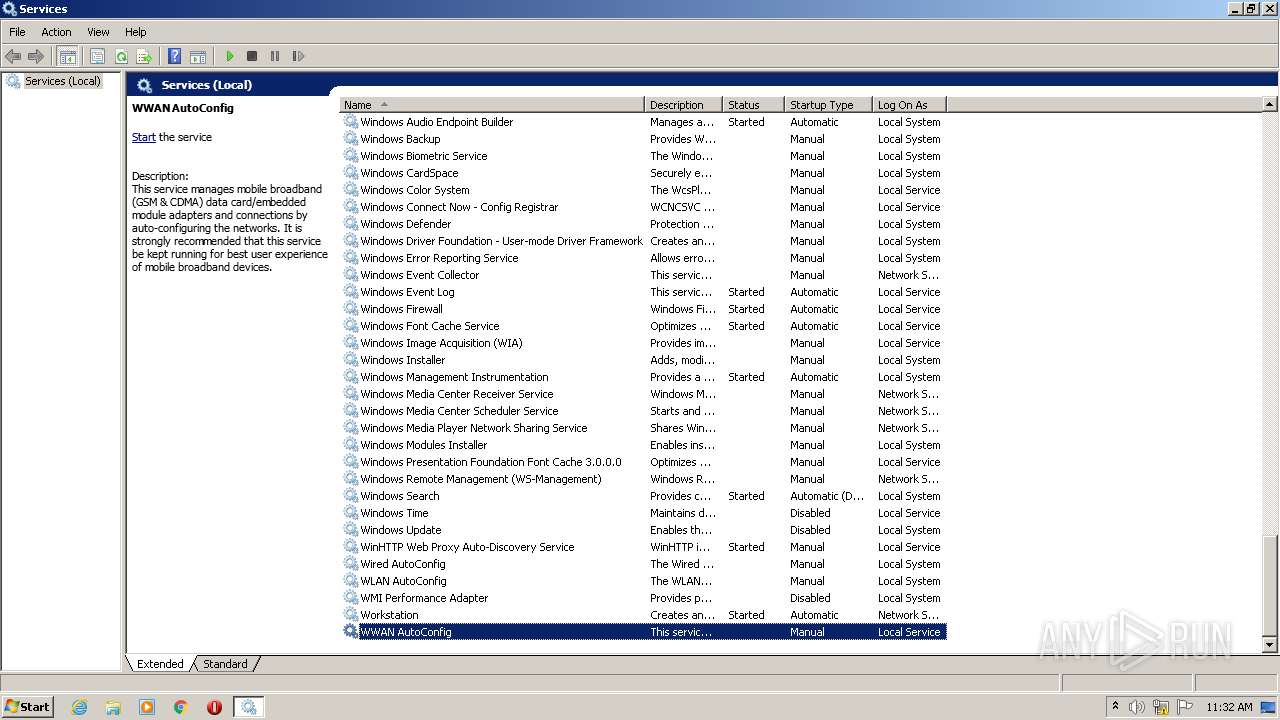
Task: Click the list scrollbar down arrow
Action: pos(1270,646)
